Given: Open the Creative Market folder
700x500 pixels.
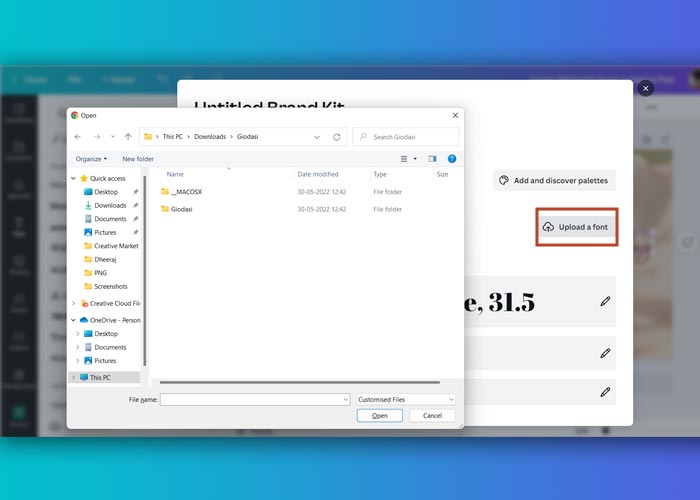Looking at the screenshot, I should 111,246.
